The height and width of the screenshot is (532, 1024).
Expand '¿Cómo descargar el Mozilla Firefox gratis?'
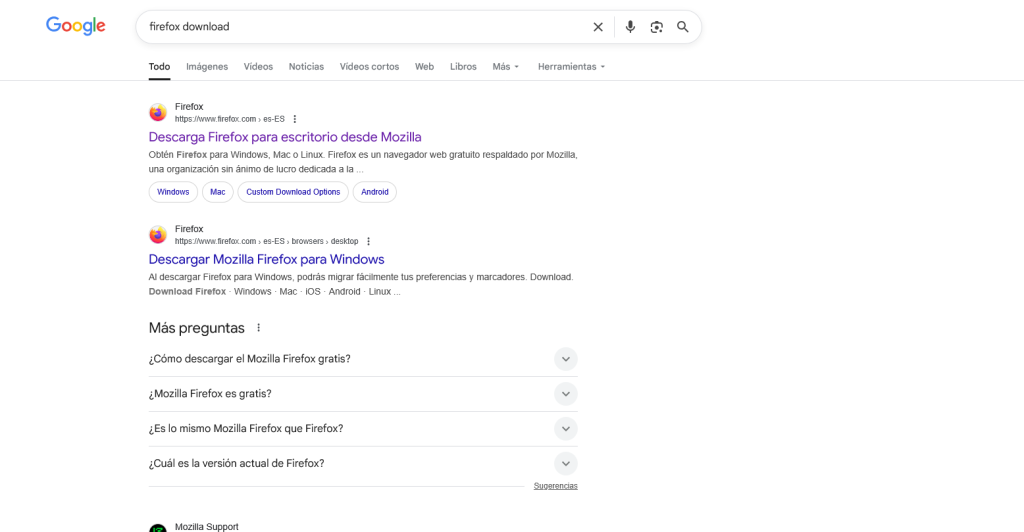coord(565,359)
